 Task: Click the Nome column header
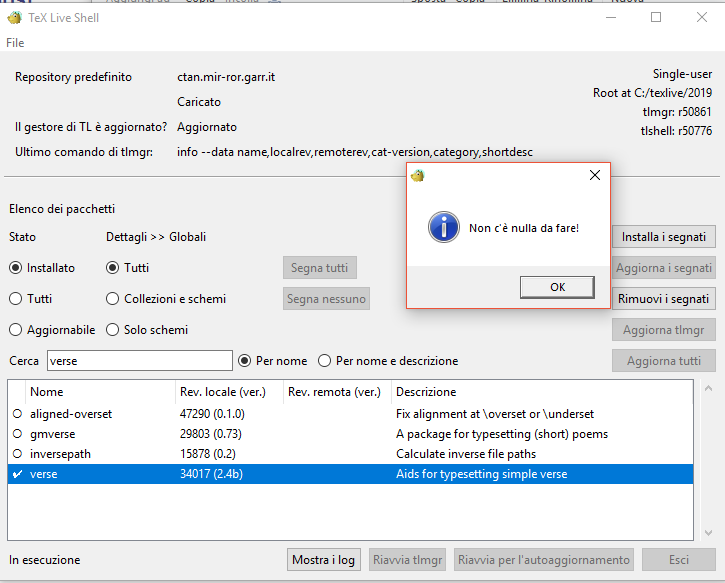point(100,392)
